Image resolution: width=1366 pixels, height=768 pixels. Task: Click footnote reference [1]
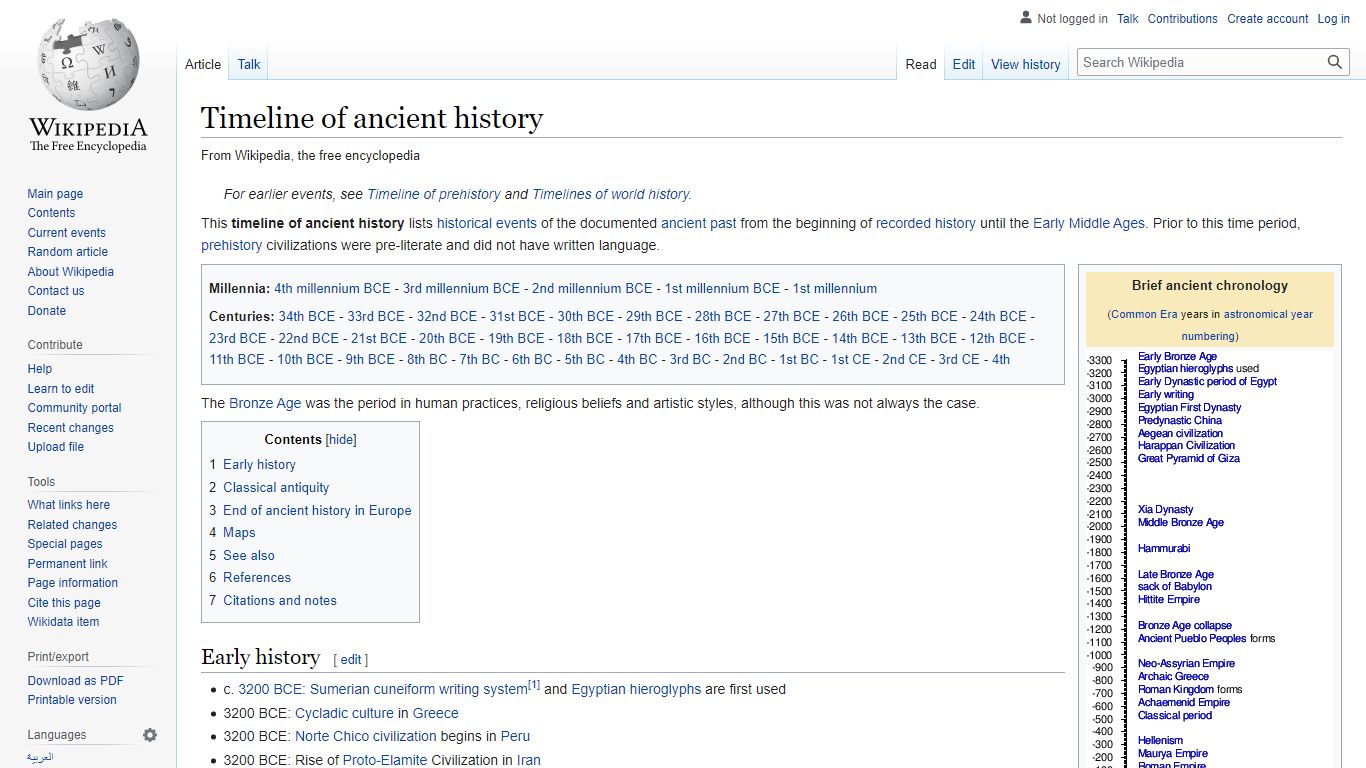pyautogui.click(x=534, y=685)
